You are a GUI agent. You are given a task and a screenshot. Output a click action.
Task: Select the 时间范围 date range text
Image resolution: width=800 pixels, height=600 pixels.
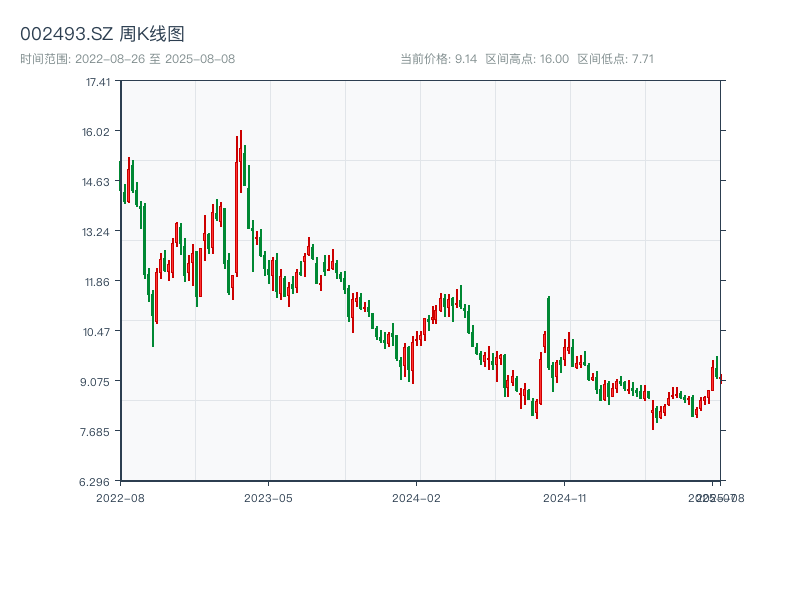tap(127, 59)
